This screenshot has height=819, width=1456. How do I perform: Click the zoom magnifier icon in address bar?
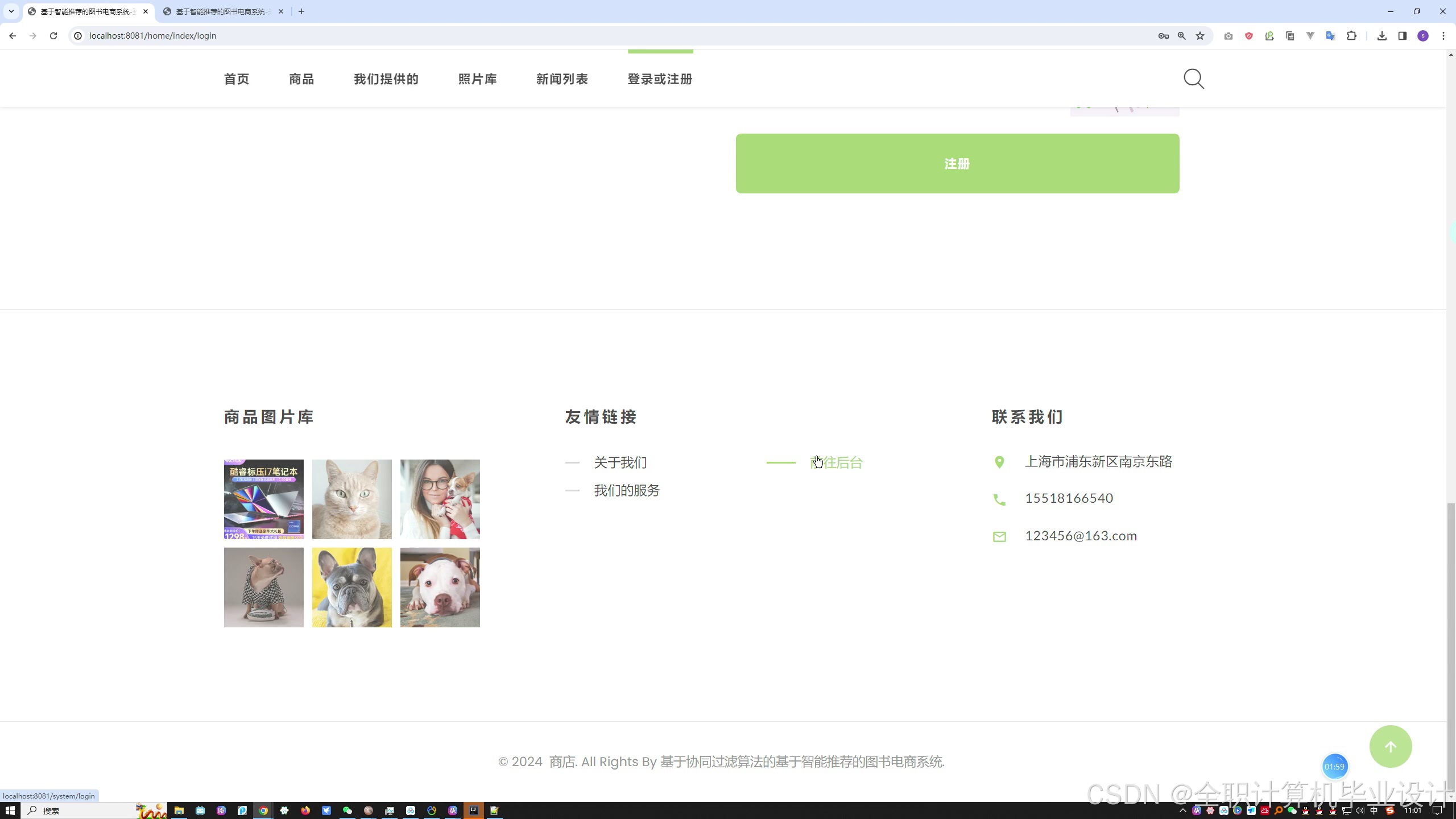pos(1181,36)
